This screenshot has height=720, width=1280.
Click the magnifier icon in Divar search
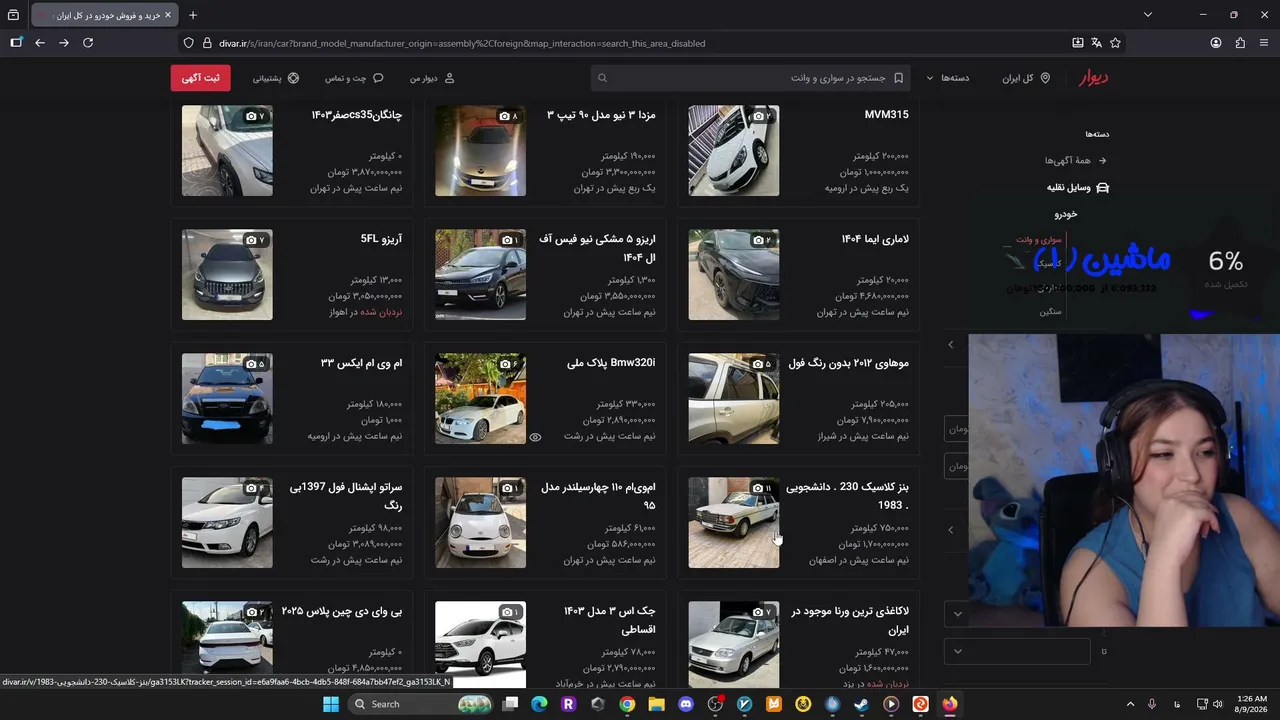[602, 78]
